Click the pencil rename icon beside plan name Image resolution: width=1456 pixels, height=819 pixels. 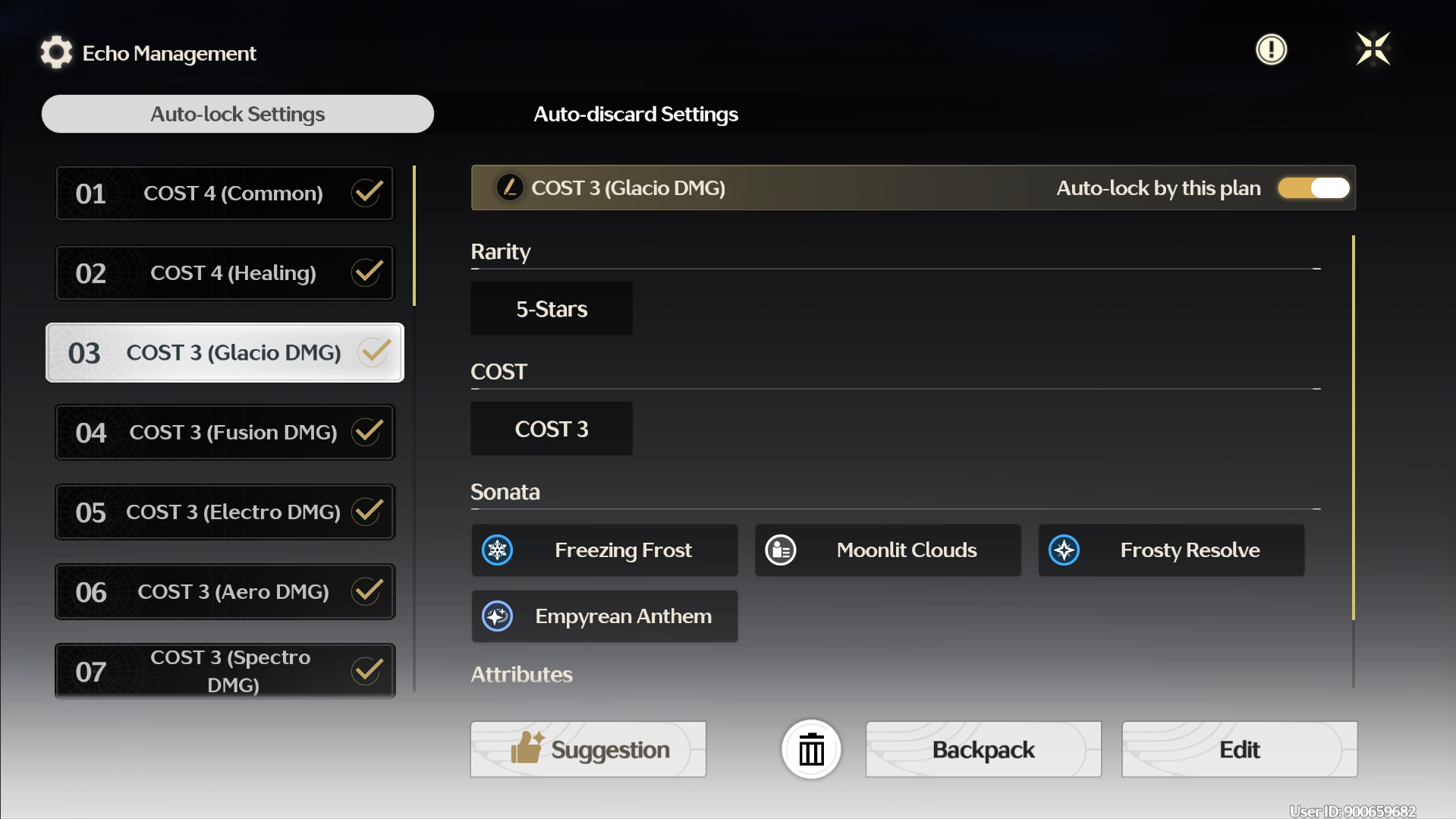(509, 187)
